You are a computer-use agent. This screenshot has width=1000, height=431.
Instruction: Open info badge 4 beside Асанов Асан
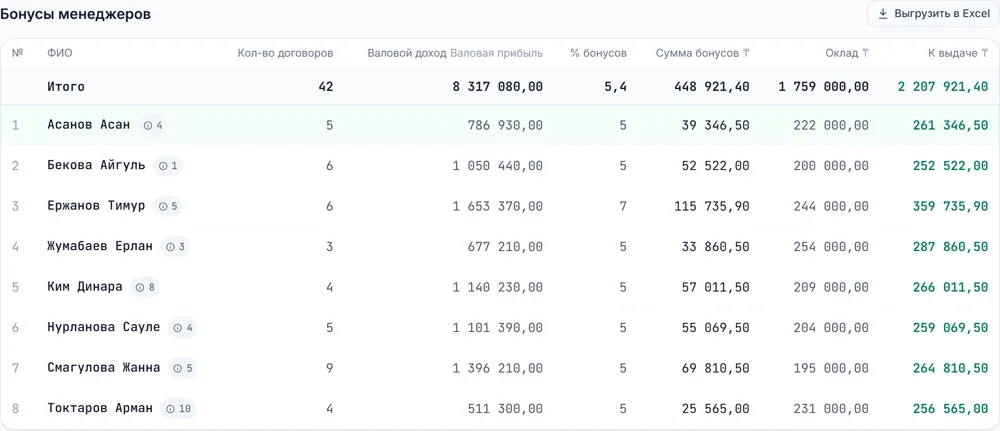coord(153,126)
